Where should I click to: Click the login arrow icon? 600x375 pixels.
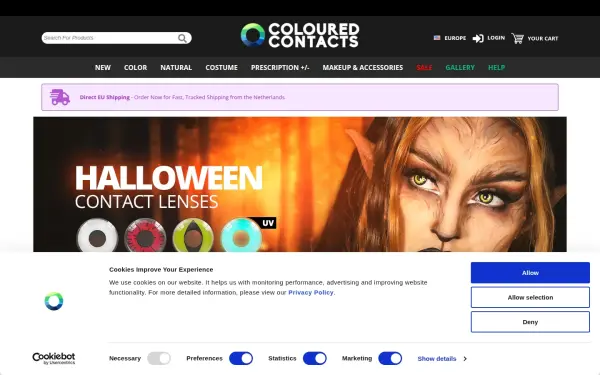tap(478, 38)
